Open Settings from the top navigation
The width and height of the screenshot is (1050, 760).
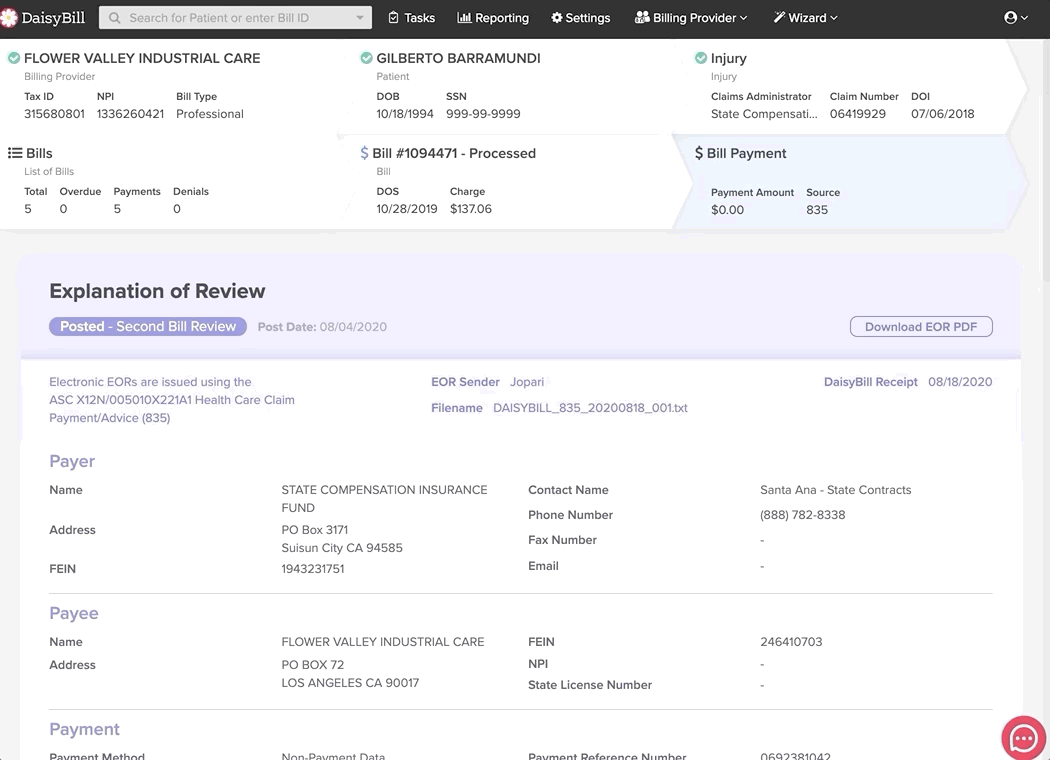[580, 18]
